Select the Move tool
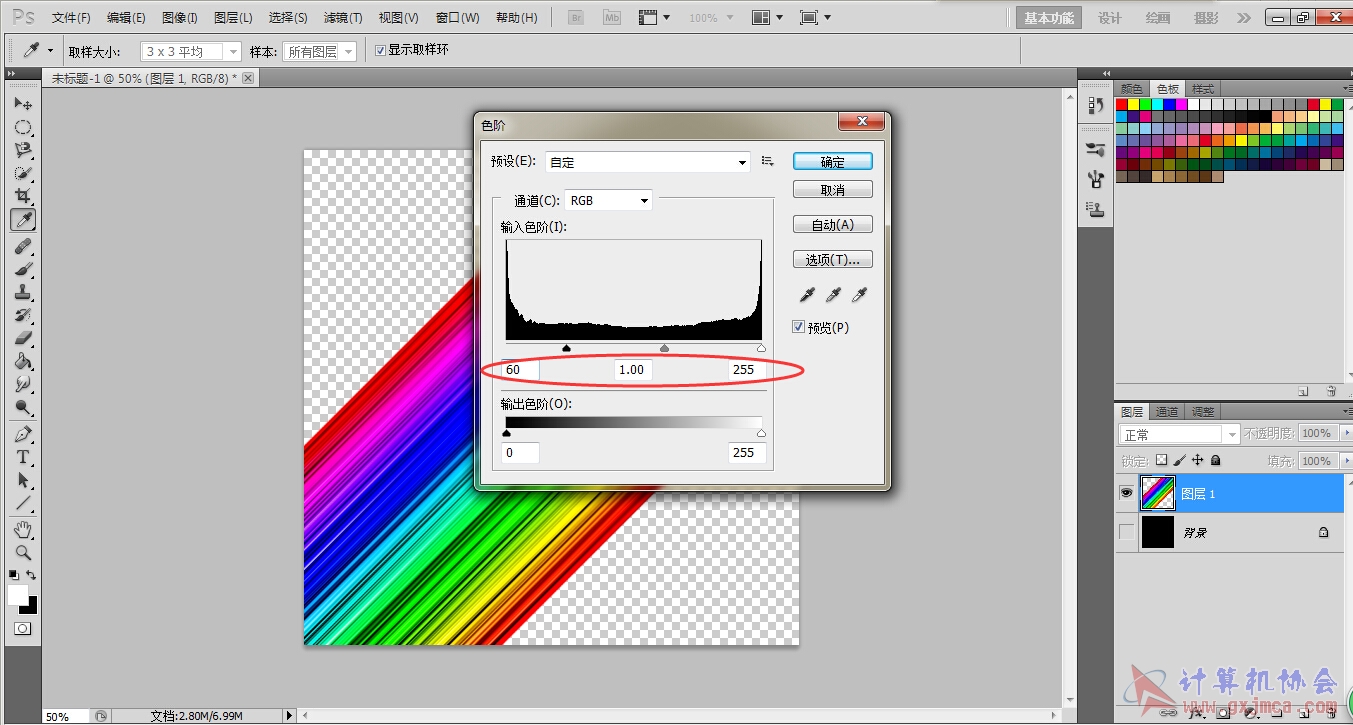The width and height of the screenshot is (1353, 725). 22,103
